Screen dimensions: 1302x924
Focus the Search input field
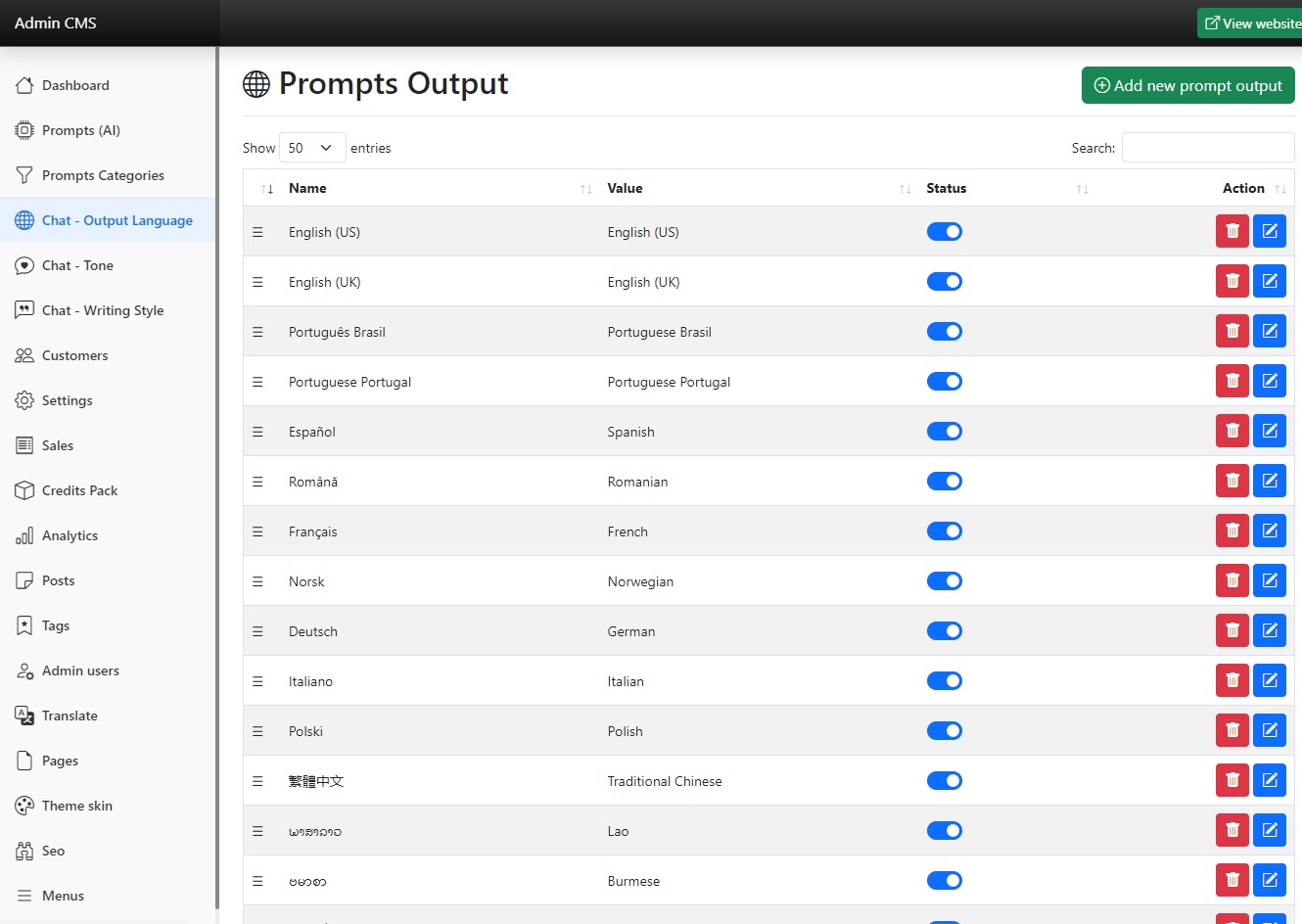click(x=1207, y=148)
